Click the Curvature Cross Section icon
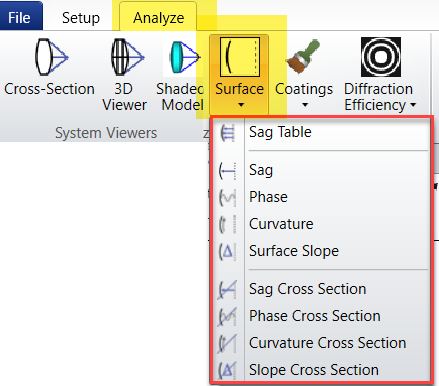The image size is (439, 386). [227, 343]
